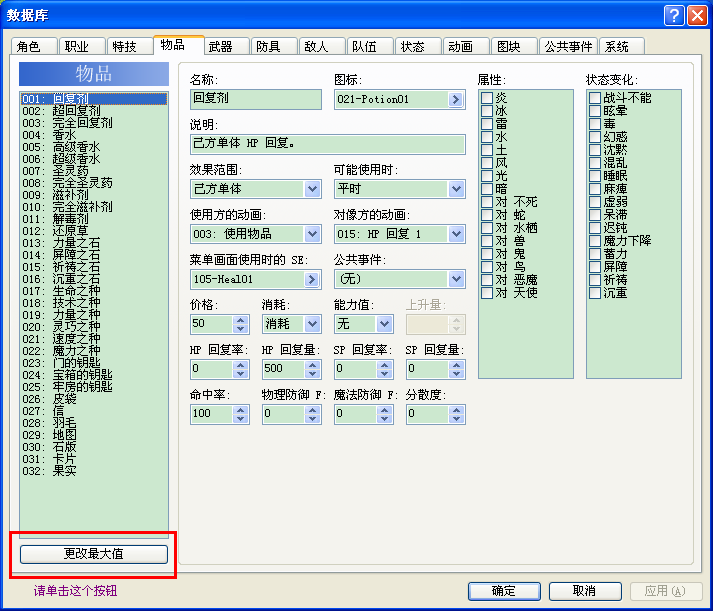Check the 麻痹 state checkbox
Screen dimensions: 713x611
[595, 189]
